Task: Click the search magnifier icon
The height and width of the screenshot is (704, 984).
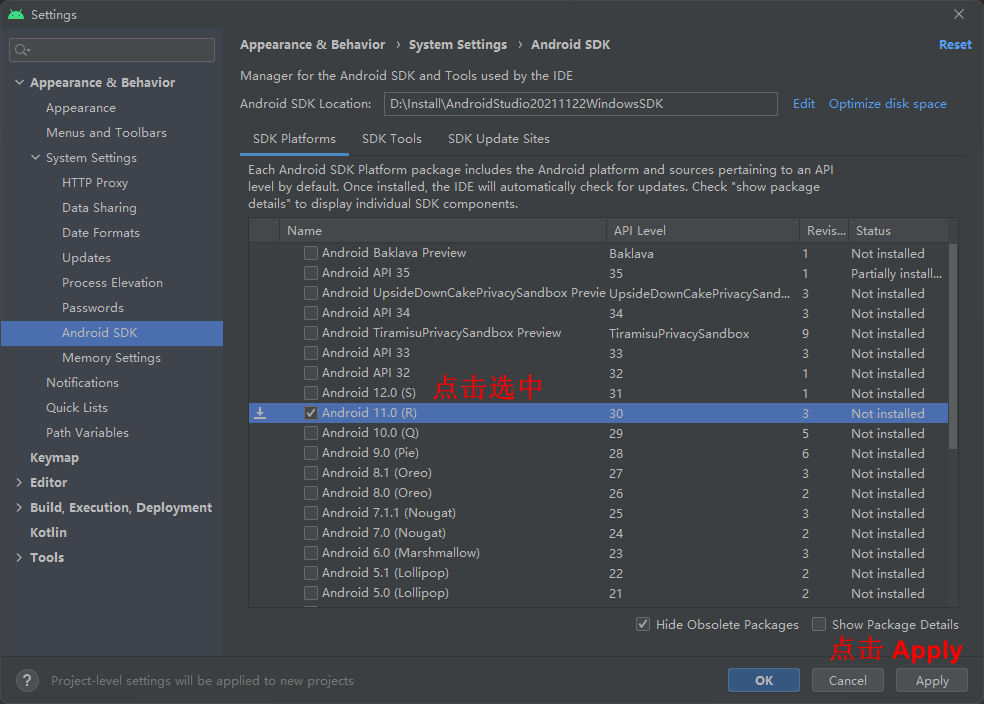Action: coord(22,50)
